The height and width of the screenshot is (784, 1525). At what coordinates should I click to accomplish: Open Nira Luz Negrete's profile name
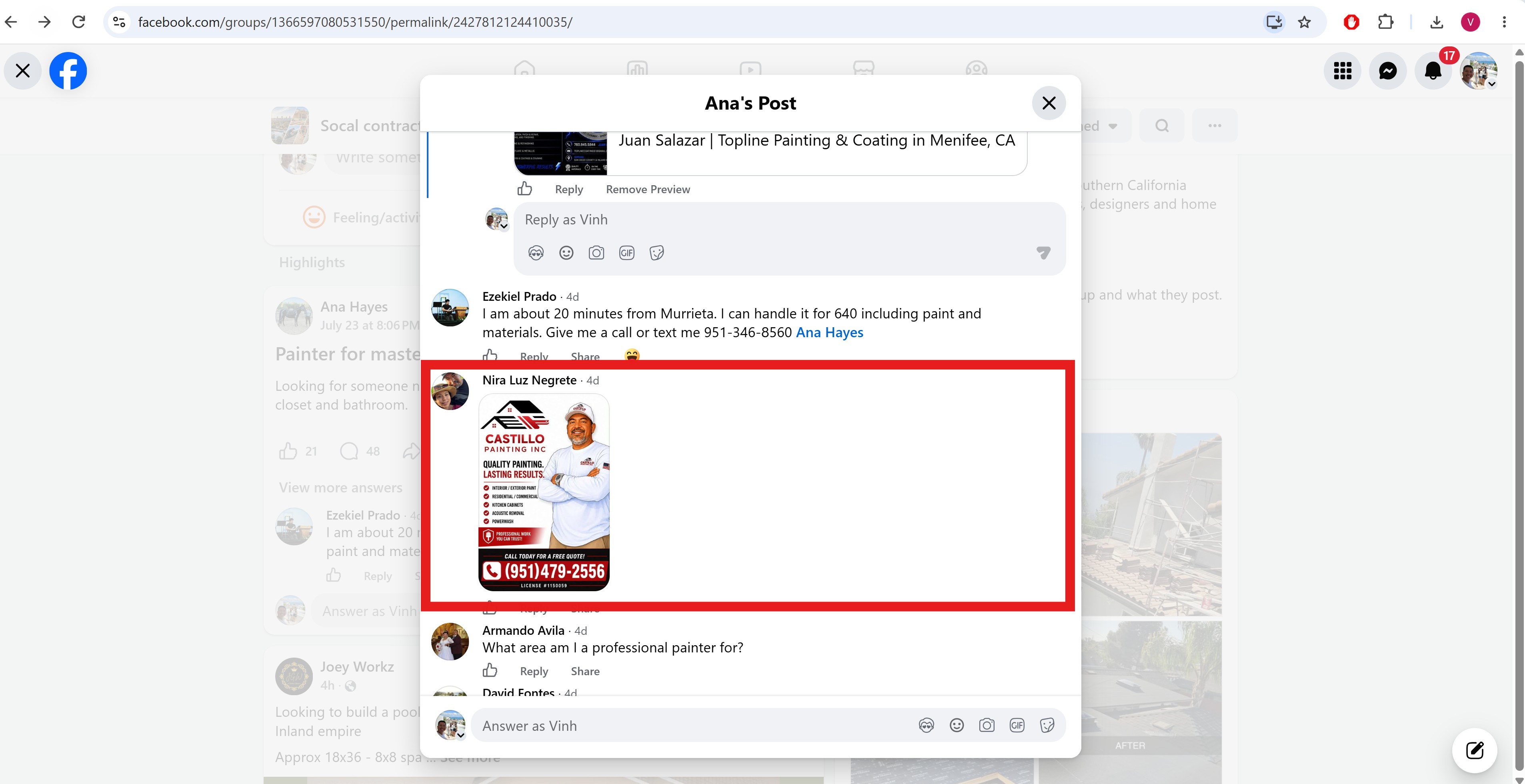click(529, 380)
